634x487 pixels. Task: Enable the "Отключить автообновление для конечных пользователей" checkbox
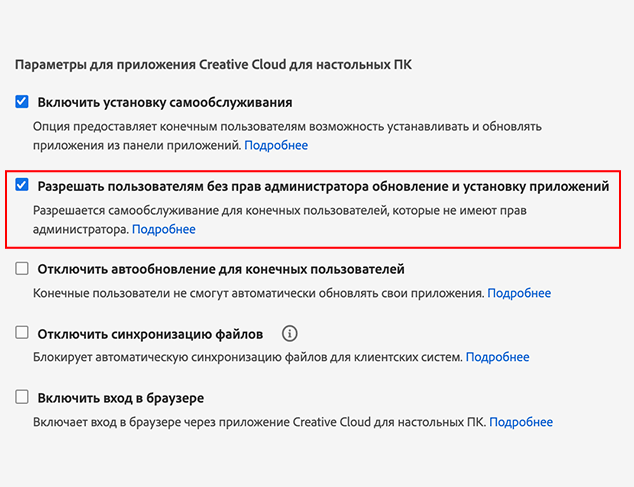pyautogui.click(x=22, y=269)
